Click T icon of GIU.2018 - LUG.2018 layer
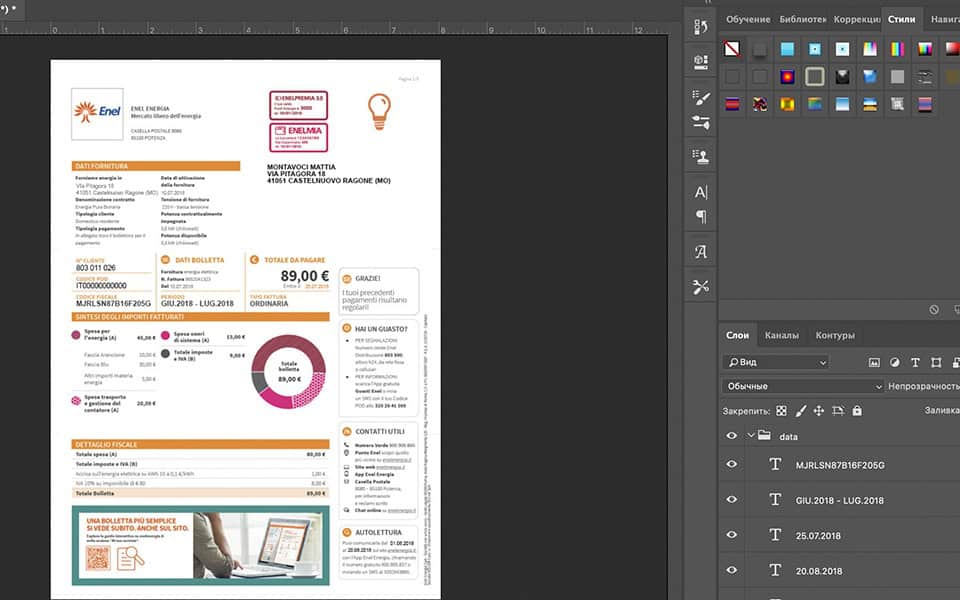Image resolution: width=960 pixels, height=600 pixels. (775, 500)
